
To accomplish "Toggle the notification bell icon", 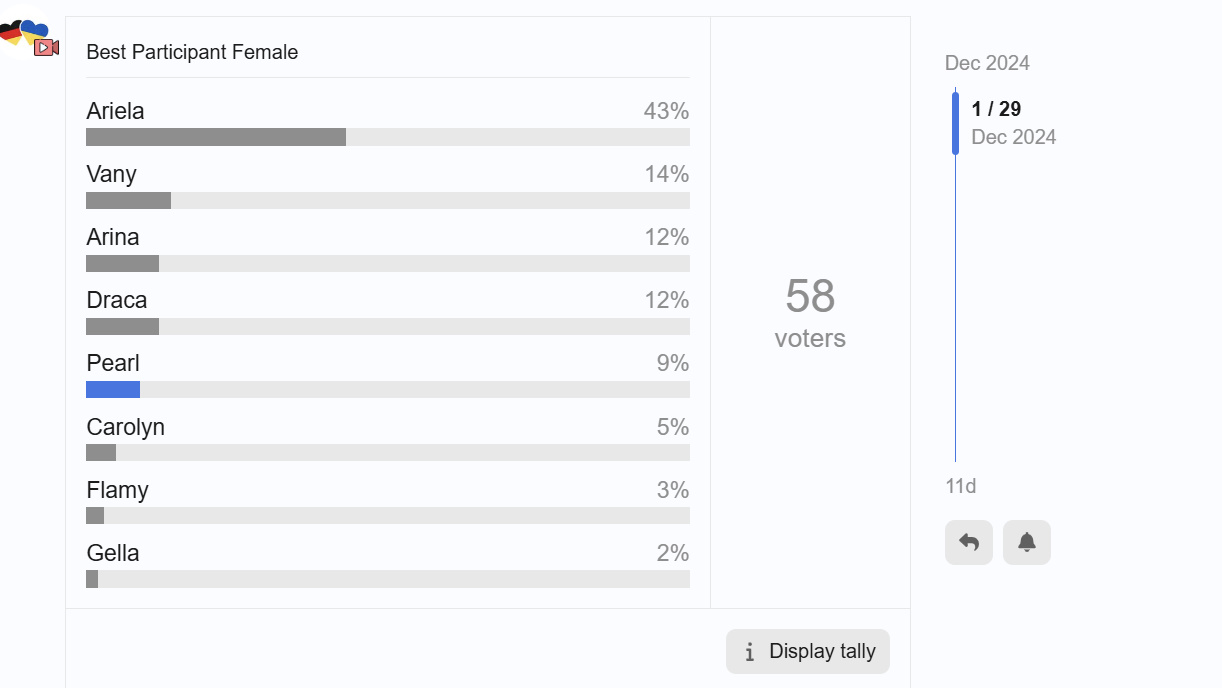I will [x=1026, y=542].
